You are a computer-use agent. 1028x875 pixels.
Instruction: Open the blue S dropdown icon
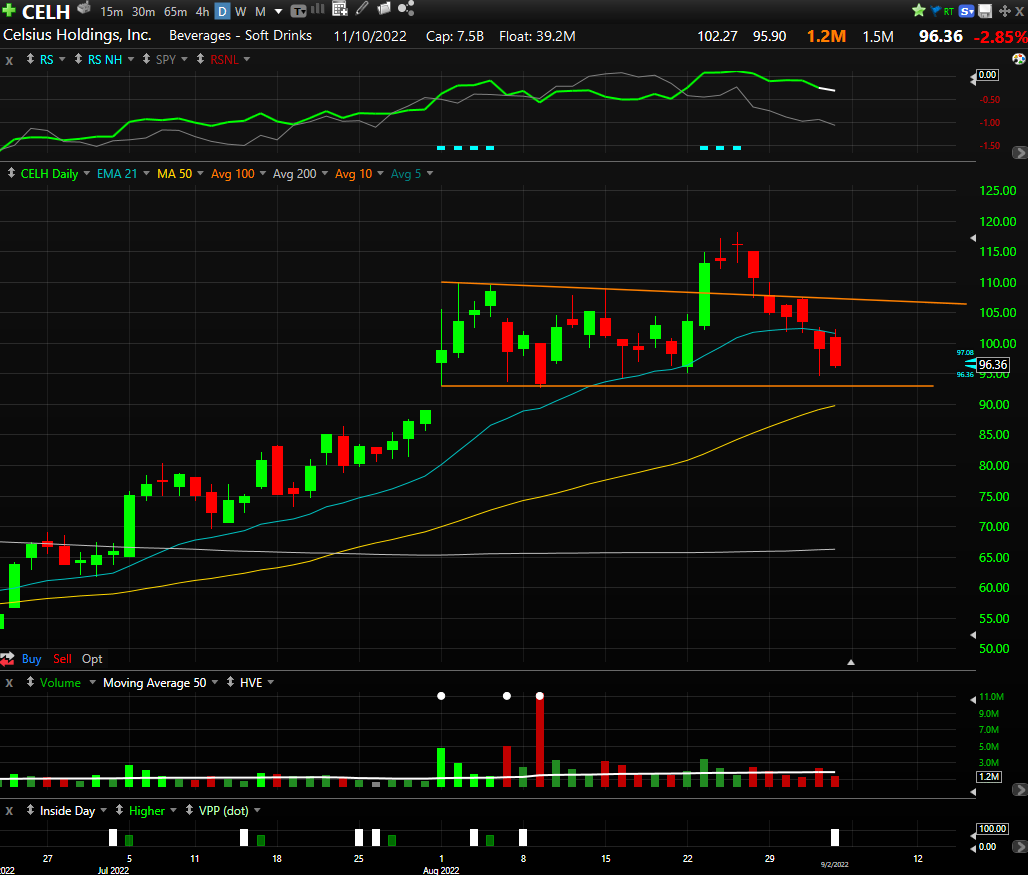coord(966,11)
